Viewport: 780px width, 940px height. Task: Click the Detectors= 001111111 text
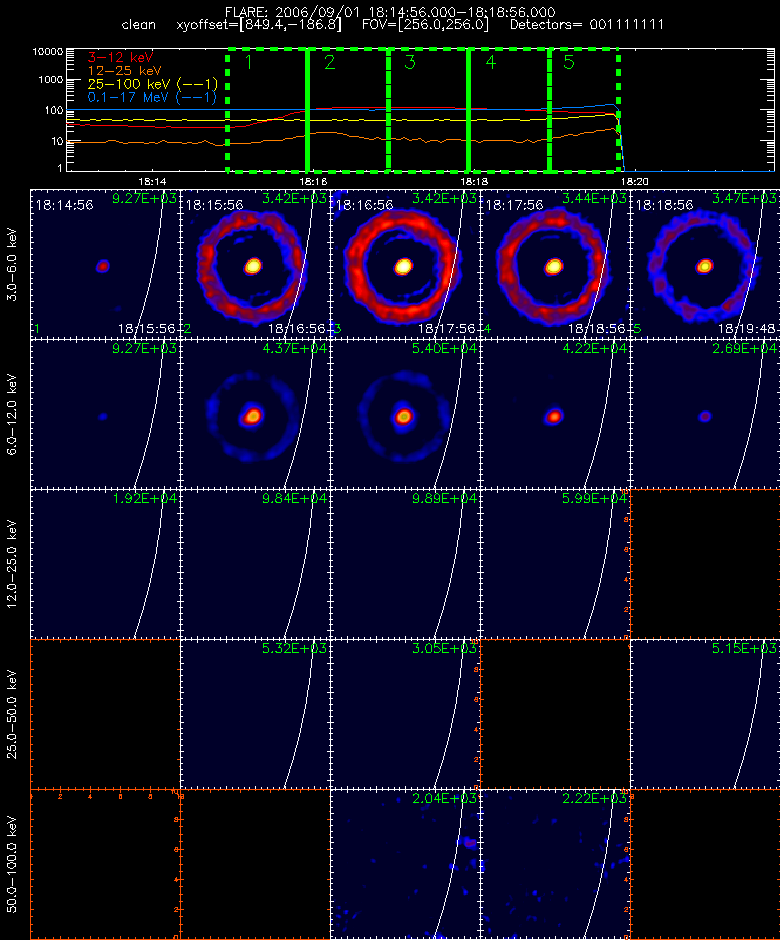587,25
